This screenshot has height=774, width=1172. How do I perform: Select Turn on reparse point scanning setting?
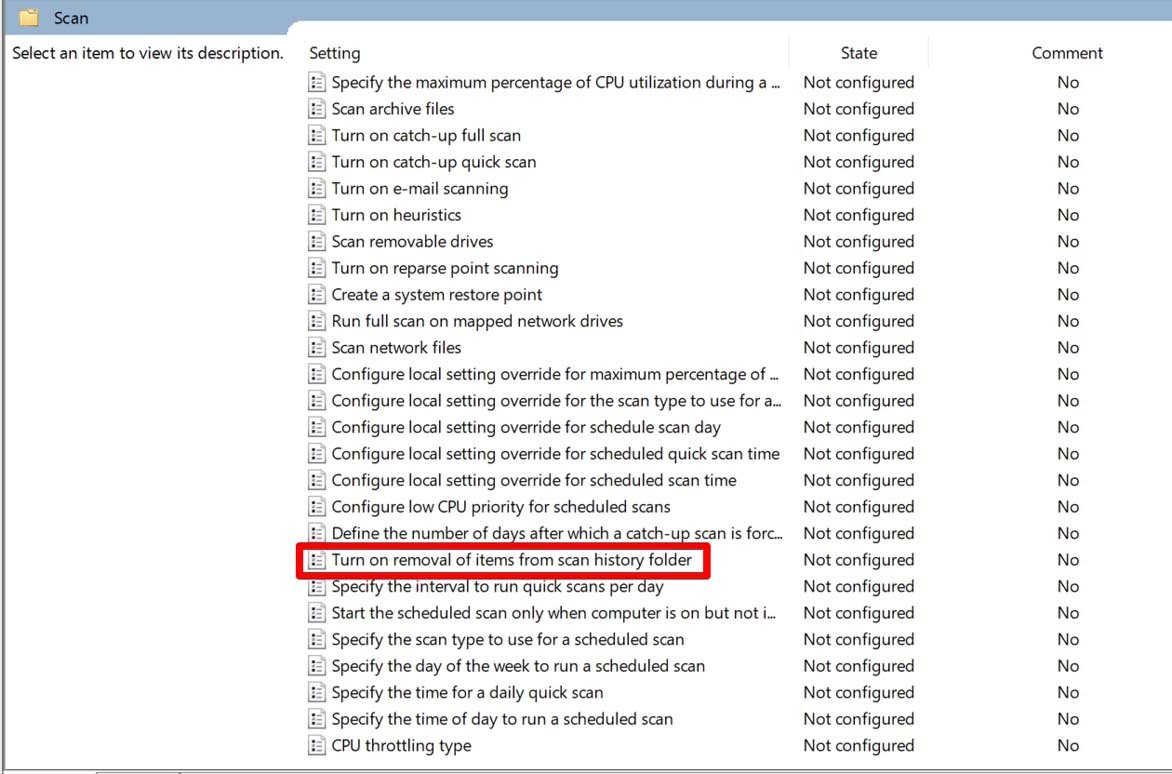pos(444,268)
